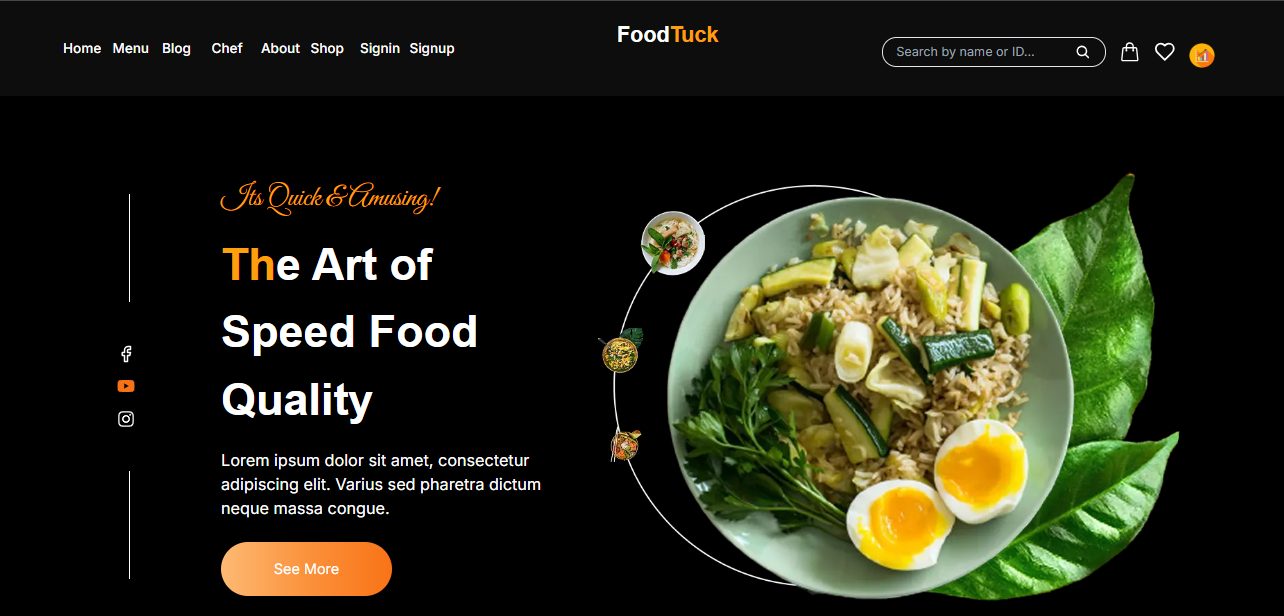Open the wishlist heart icon
The width and height of the screenshot is (1284, 616).
[1164, 52]
